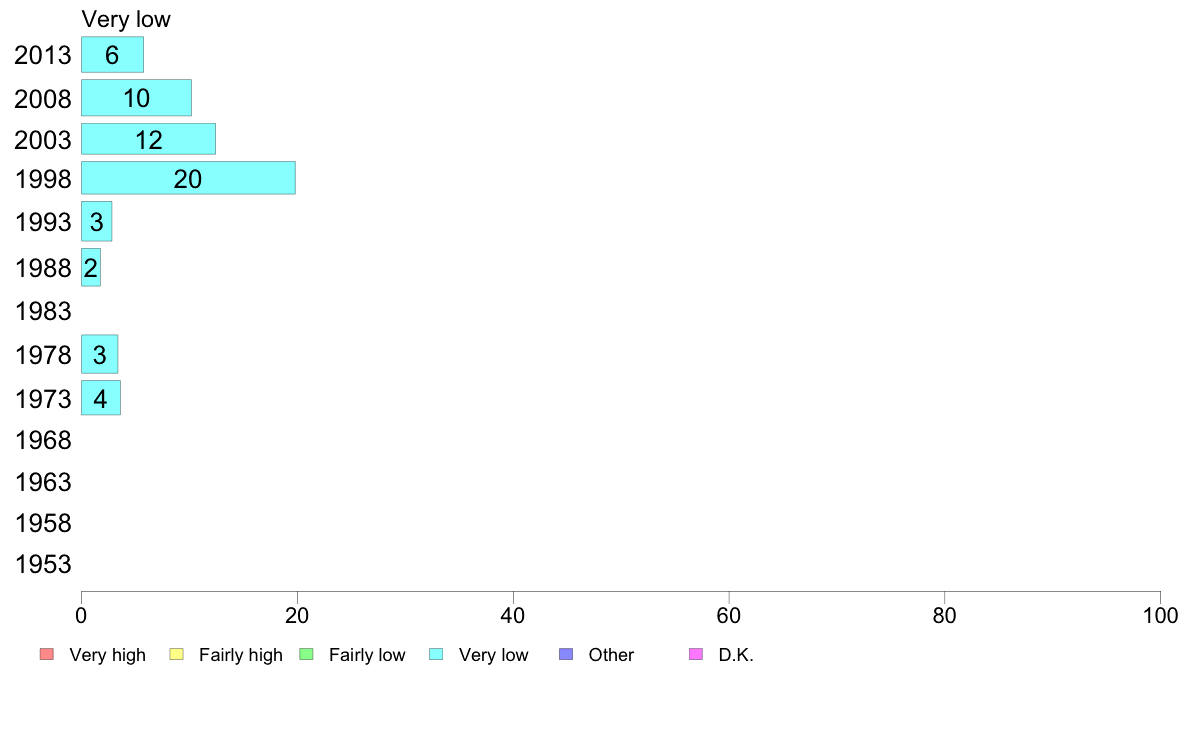Click the 40 tick on x-axis

click(x=513, y=615)
